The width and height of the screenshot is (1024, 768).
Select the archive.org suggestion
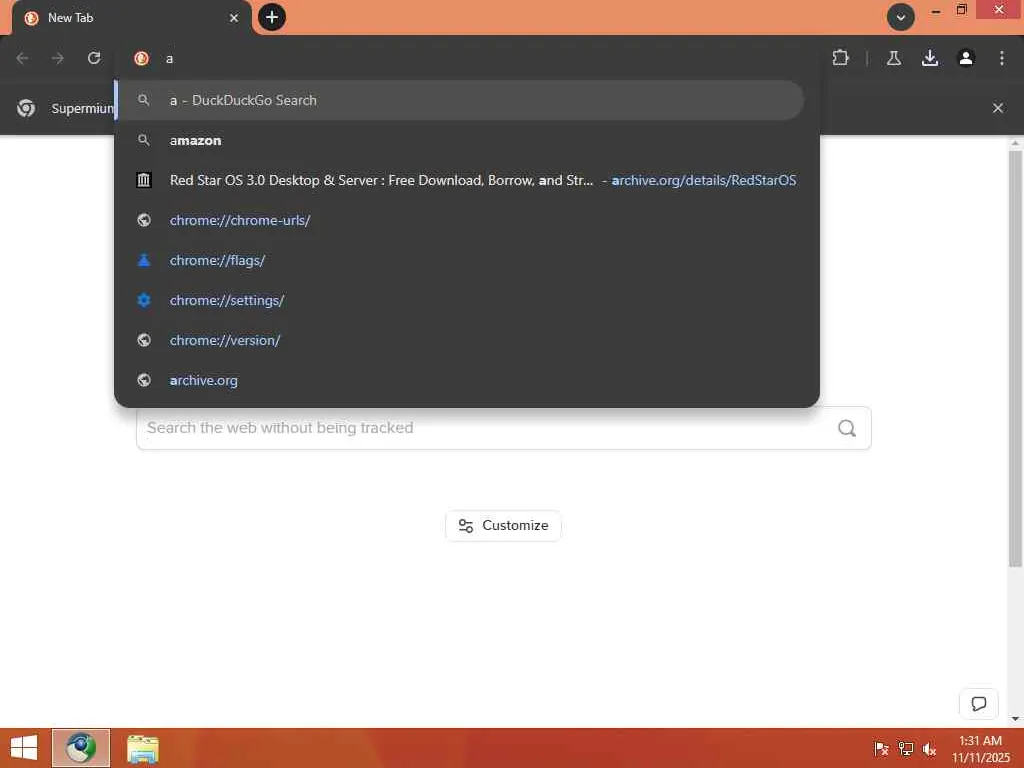click(x=460, y=380)
